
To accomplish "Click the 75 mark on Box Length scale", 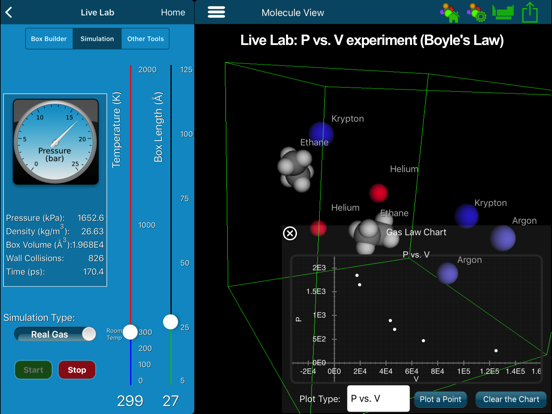I will point(184,199).
